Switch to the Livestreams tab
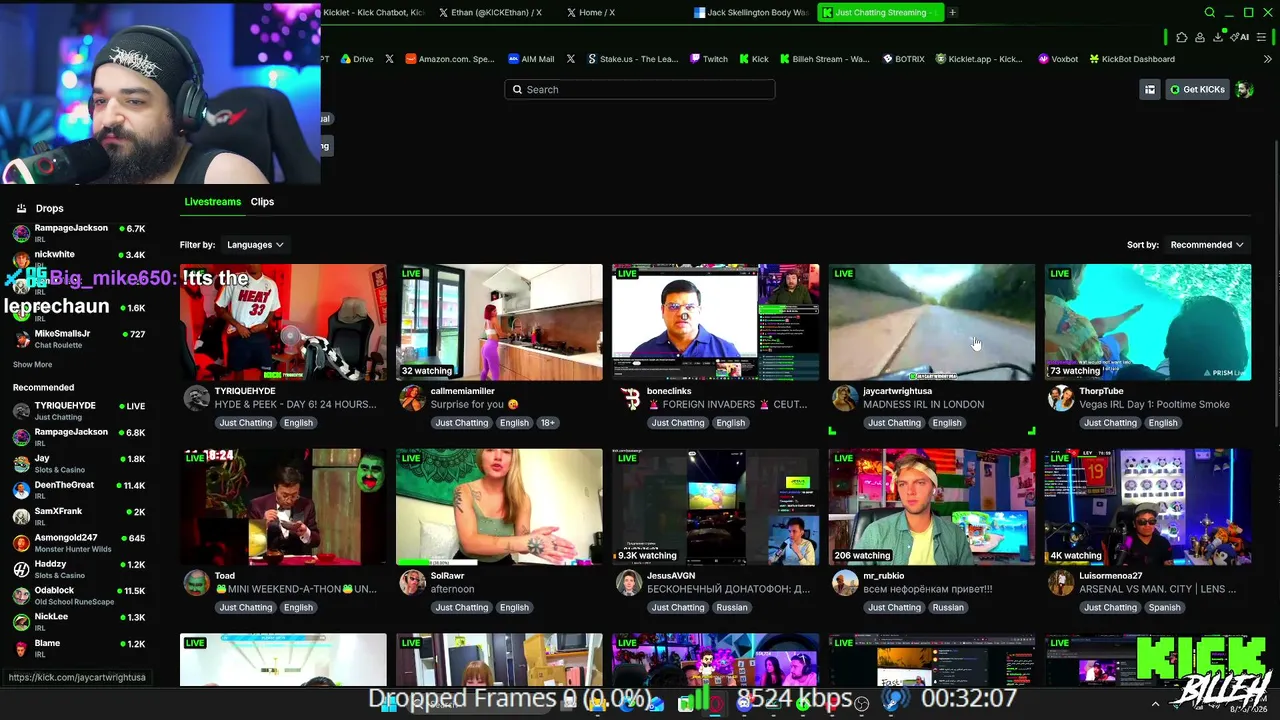The height and width of the screenshot is (720, 1280). tap(212, 202)
